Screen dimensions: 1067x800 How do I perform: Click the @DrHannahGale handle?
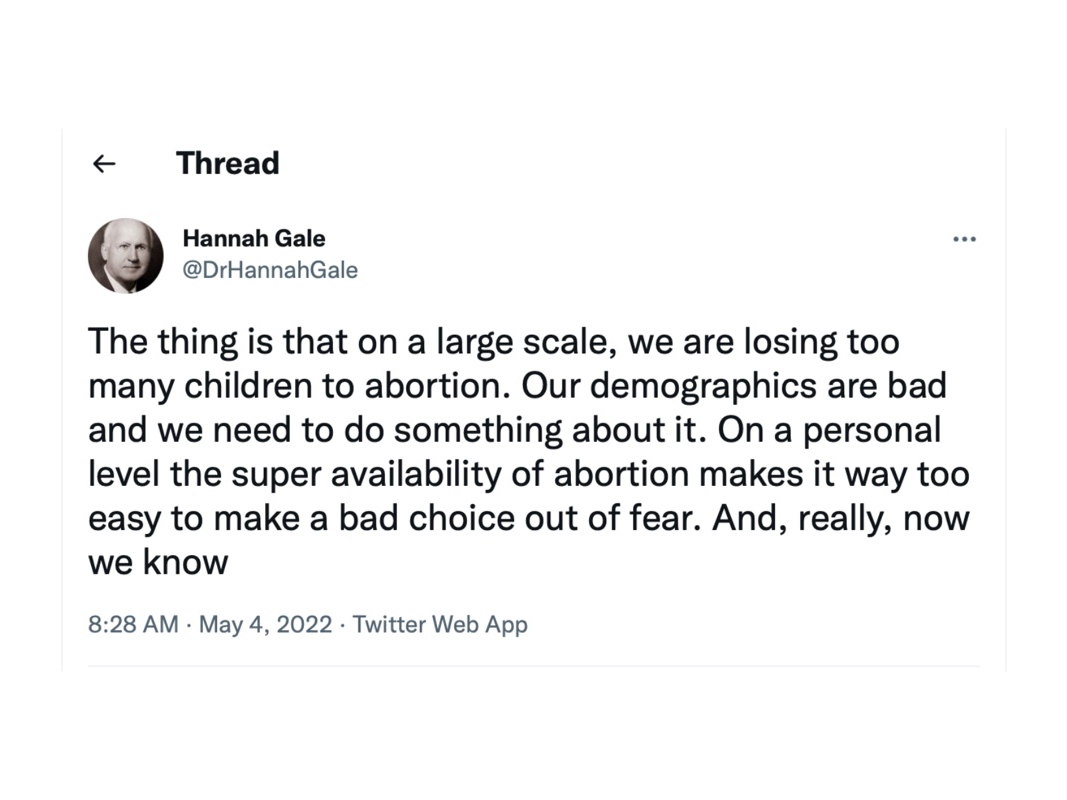[x=270, y=270]
